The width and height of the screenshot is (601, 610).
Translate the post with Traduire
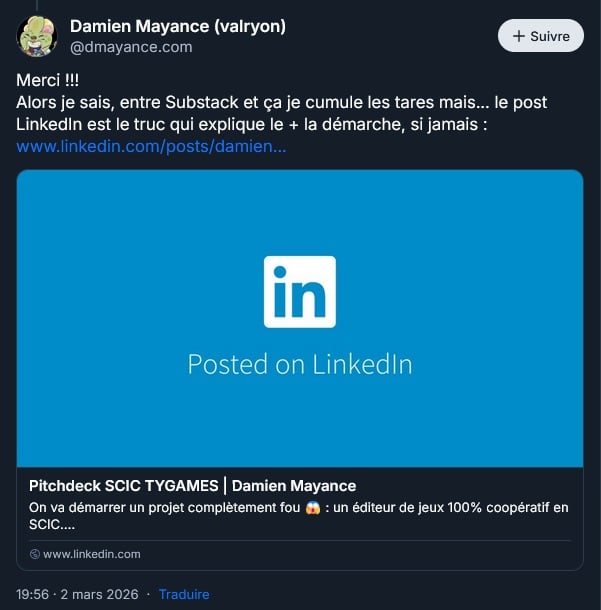click(184, 594)
